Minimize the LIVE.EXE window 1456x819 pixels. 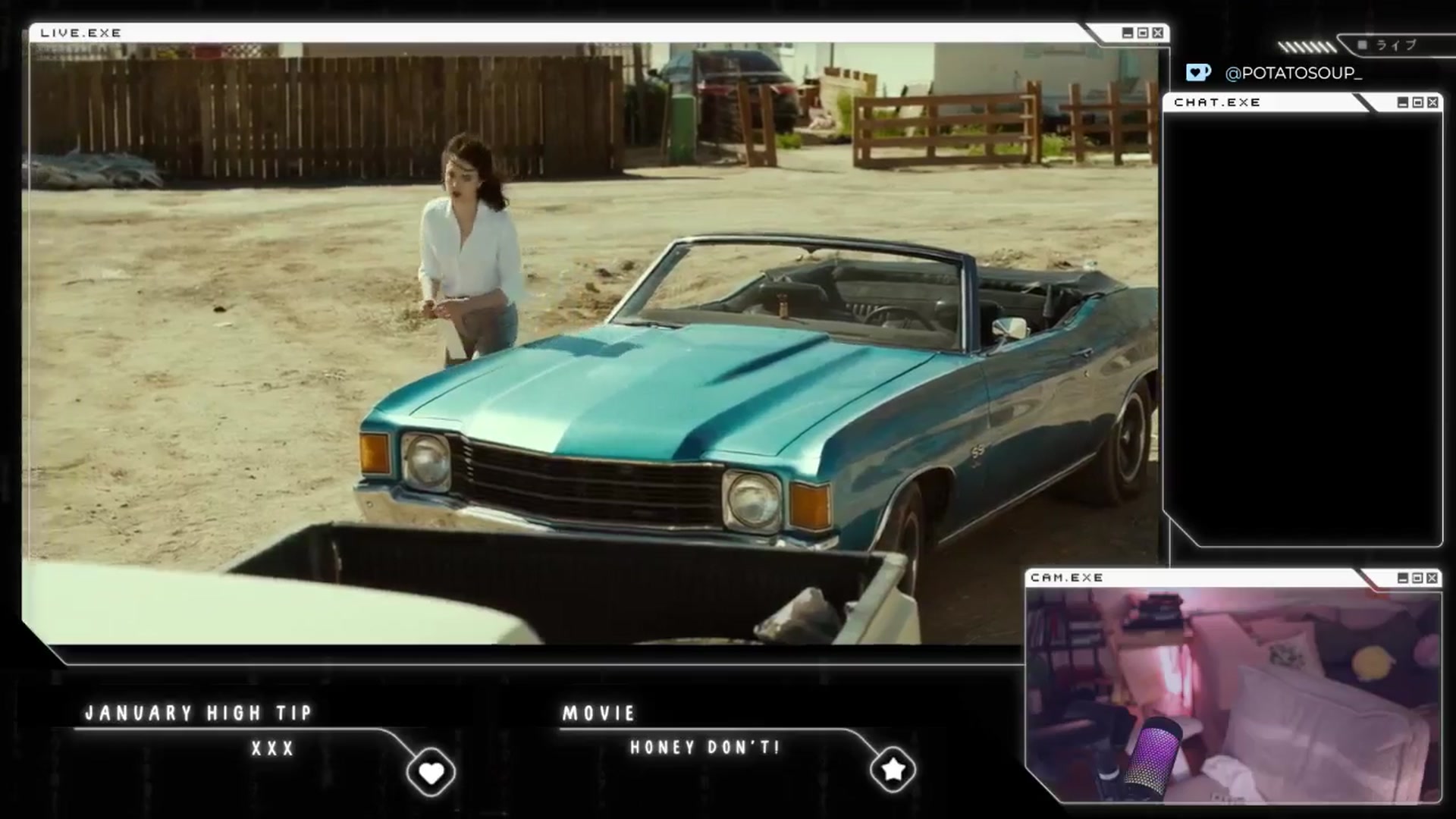point(1128,33)
